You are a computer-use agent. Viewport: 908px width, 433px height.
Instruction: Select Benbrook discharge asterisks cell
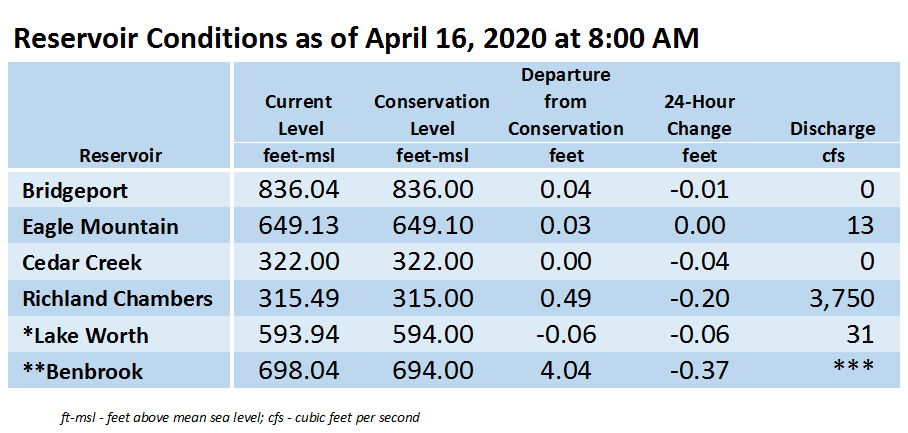pyautogui.click(x=854, y=368)
